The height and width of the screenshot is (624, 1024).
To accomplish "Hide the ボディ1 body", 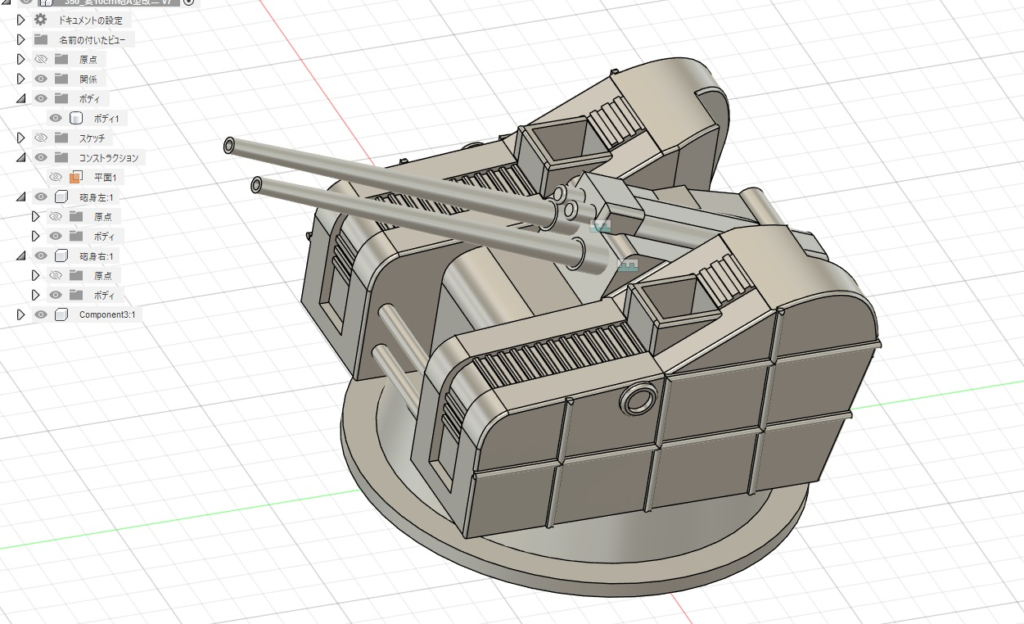I will tap(57, 118).
